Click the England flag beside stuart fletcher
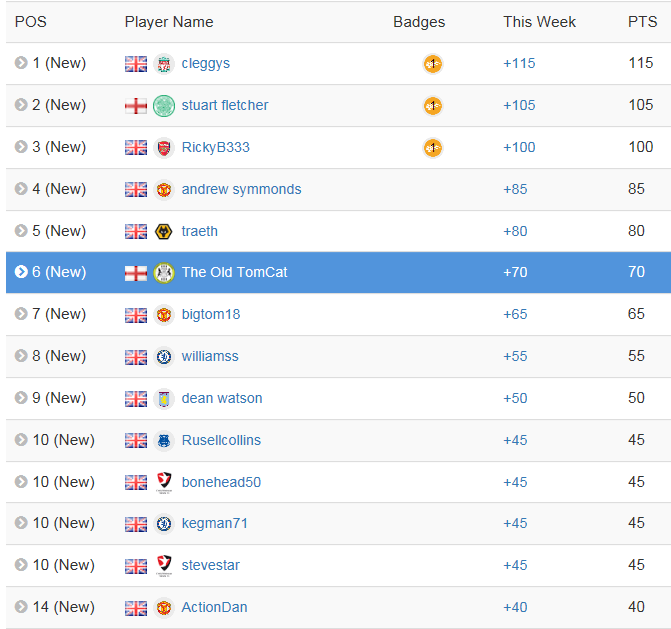This screenshot has height=629, width=671. click(x=136, y=106)
